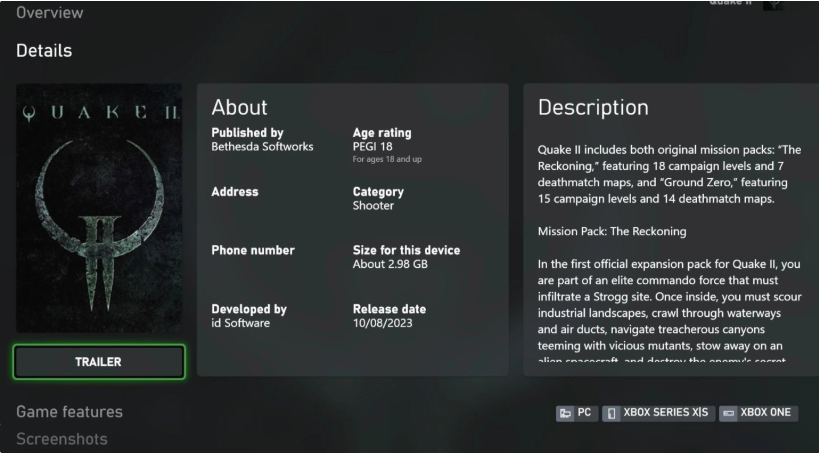Click the About 2.98 GB size value
The width and height of the screenshot is (819, 454).
pos(390,264)
